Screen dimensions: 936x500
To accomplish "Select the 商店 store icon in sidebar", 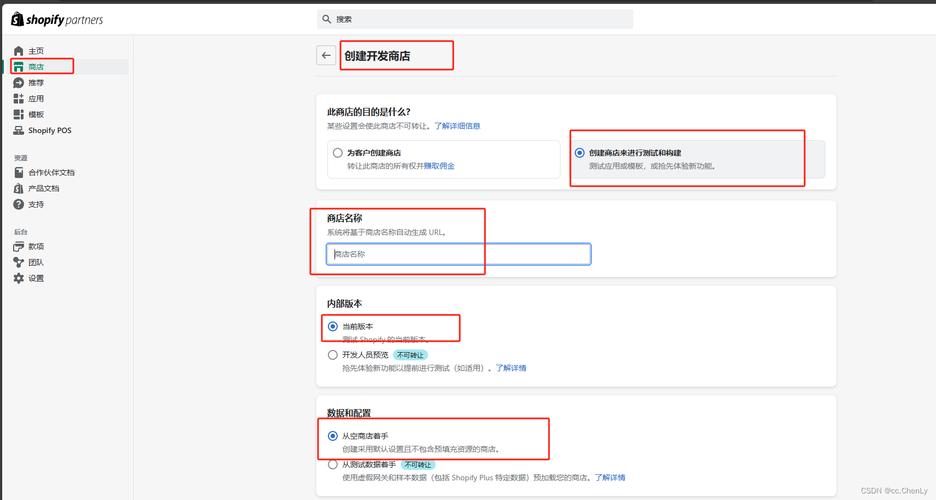I will pos(18,67).
